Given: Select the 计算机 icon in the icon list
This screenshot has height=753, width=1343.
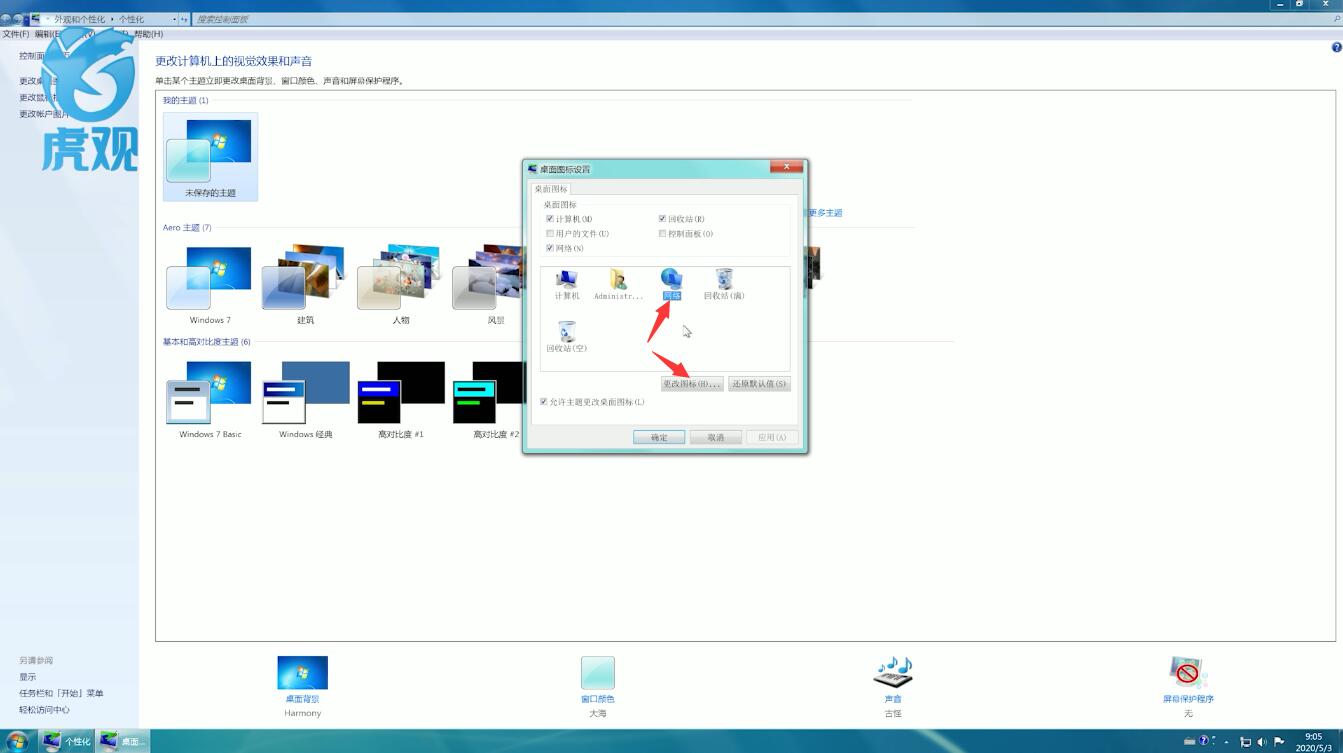Looking at the screenshot, I should (x=567, y=284).
